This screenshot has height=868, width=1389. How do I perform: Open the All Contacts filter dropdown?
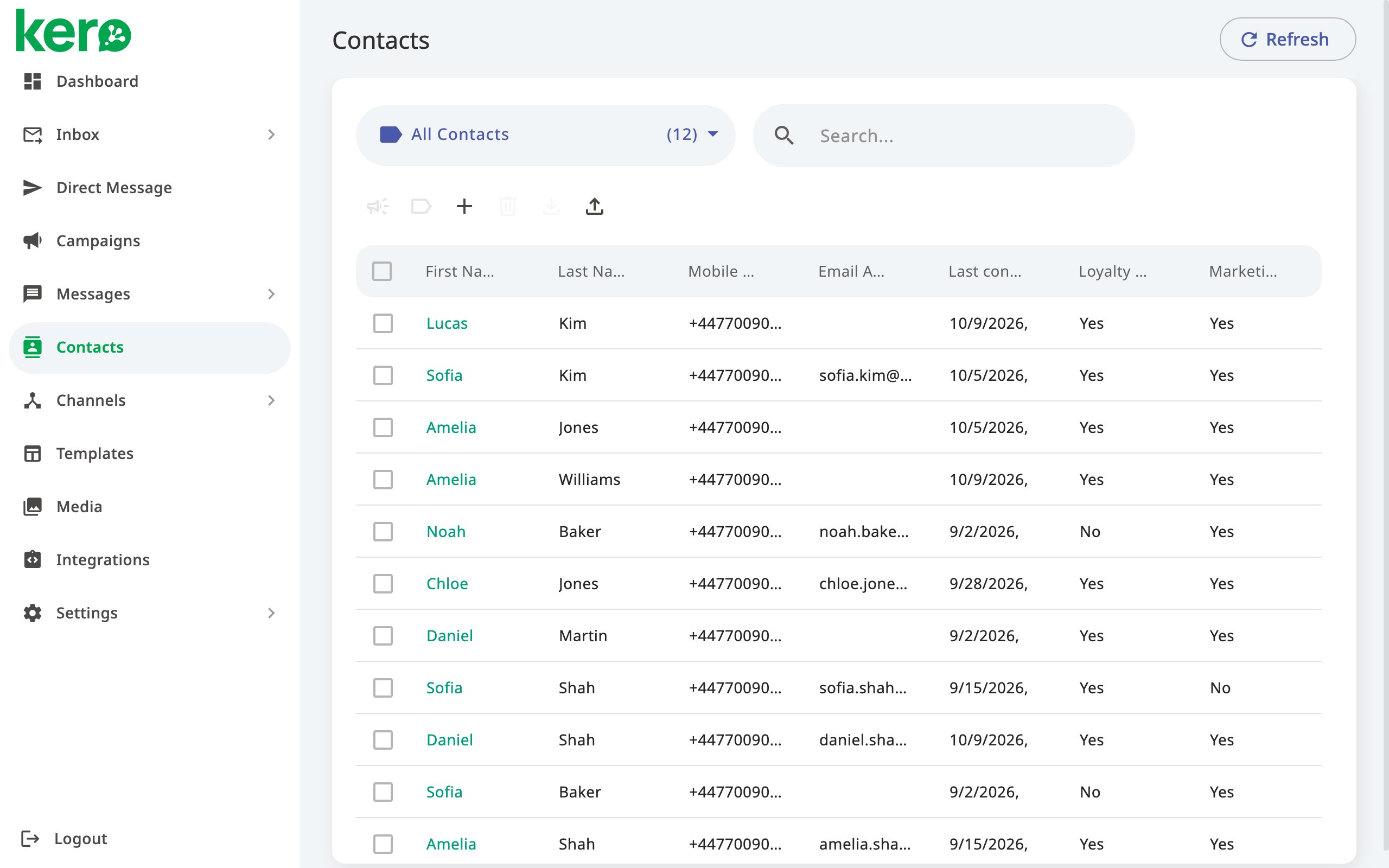pos(546,135)
